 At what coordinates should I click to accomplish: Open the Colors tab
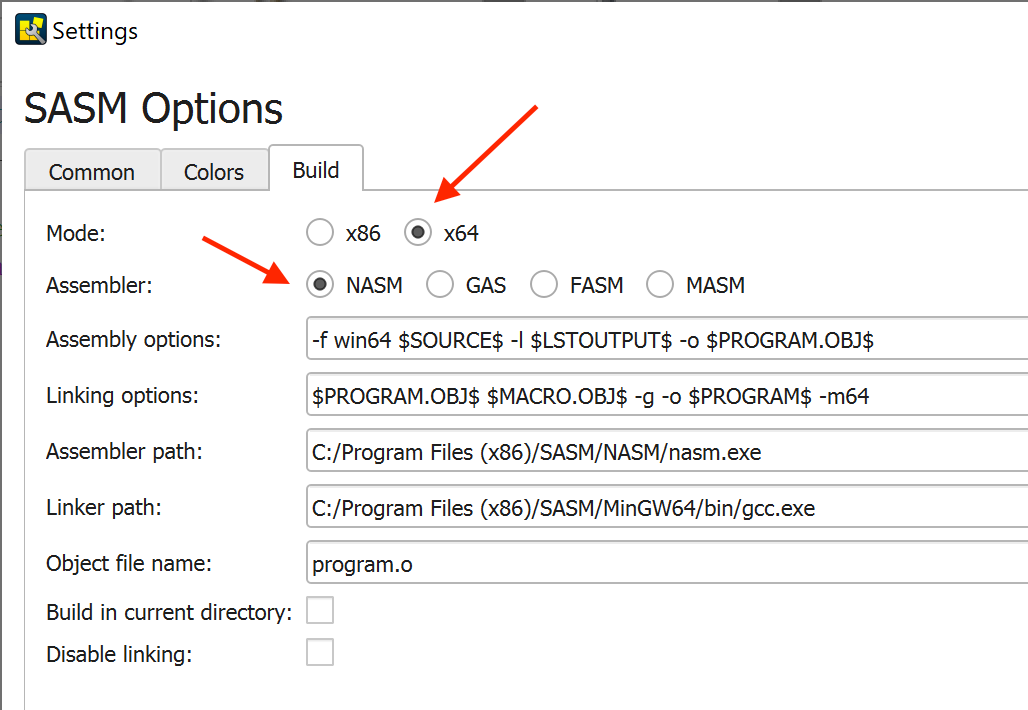(x=214, y=172)
